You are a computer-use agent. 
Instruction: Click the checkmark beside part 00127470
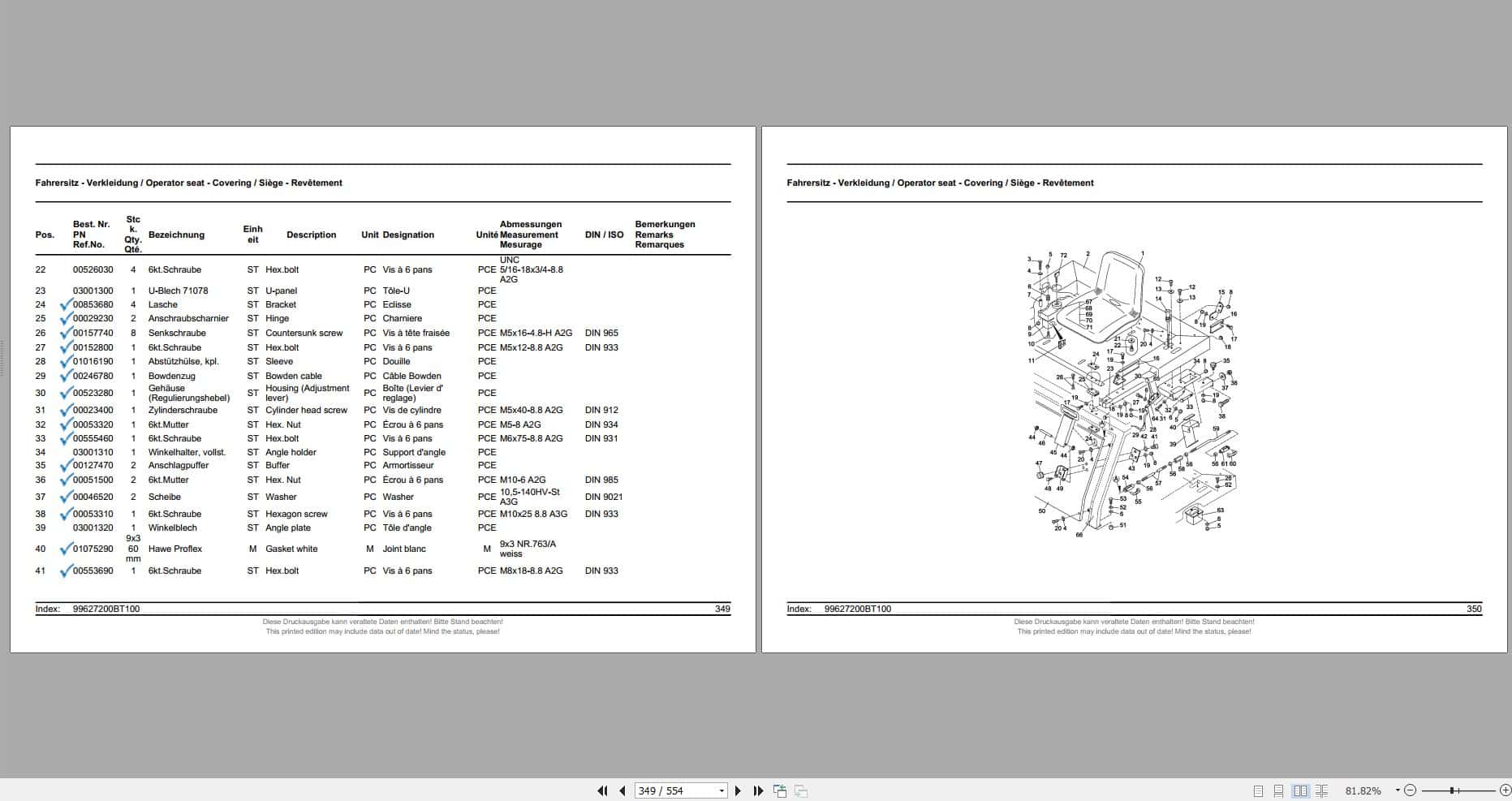(x=66, y=465)
